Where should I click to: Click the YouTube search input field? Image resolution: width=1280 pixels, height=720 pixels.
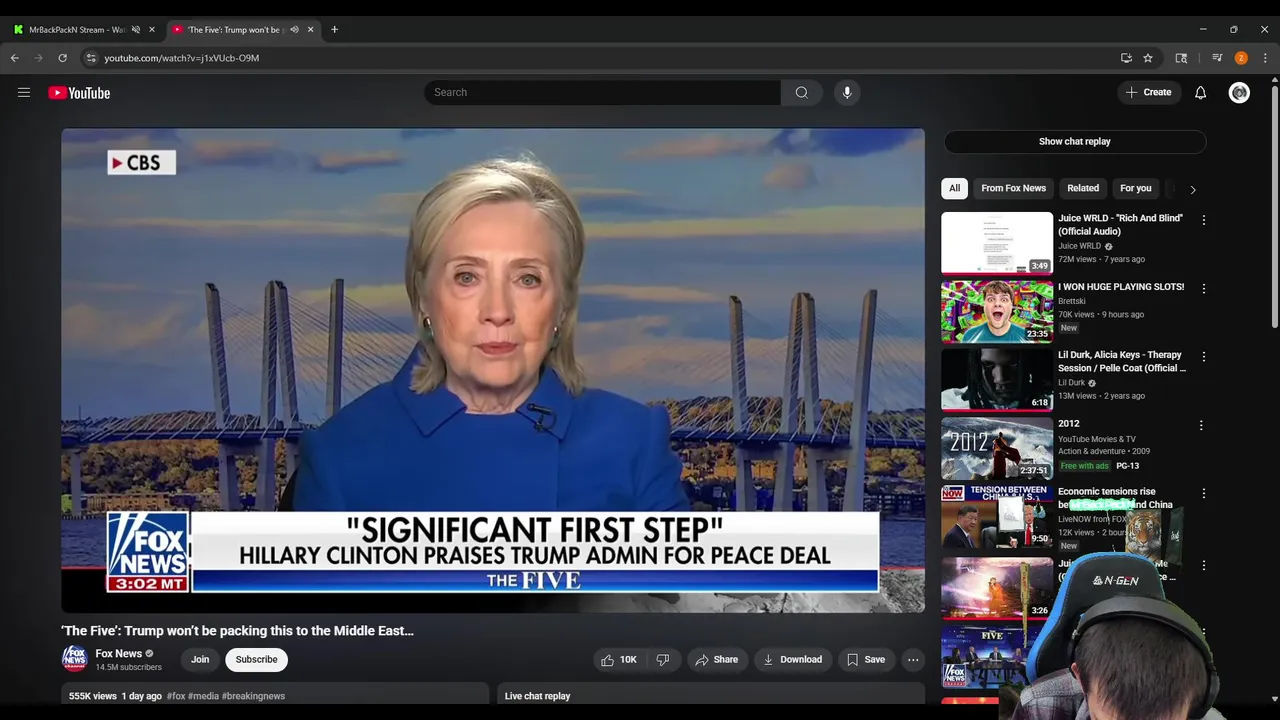(602, 92)
